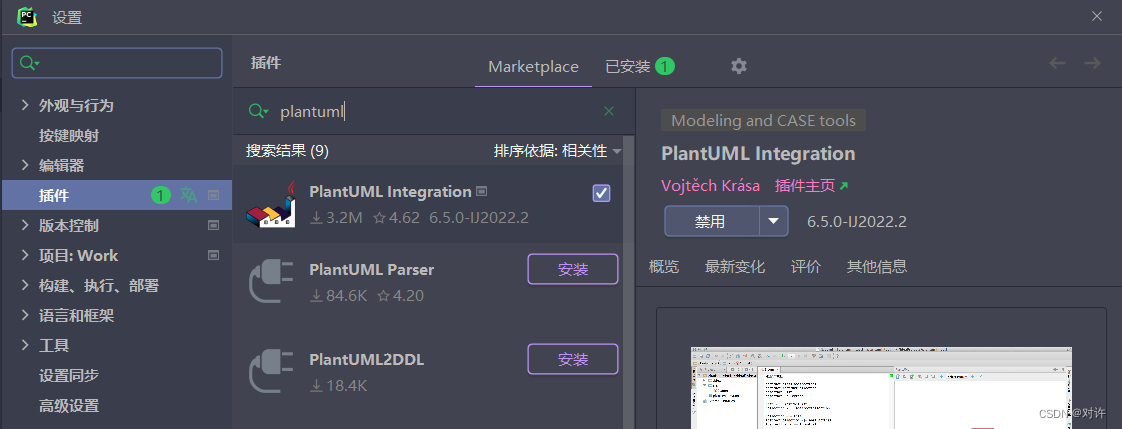This screenshot has width=1122, height=429.
Task: Expand the 工具 settings group
Action: coord(25,345)
